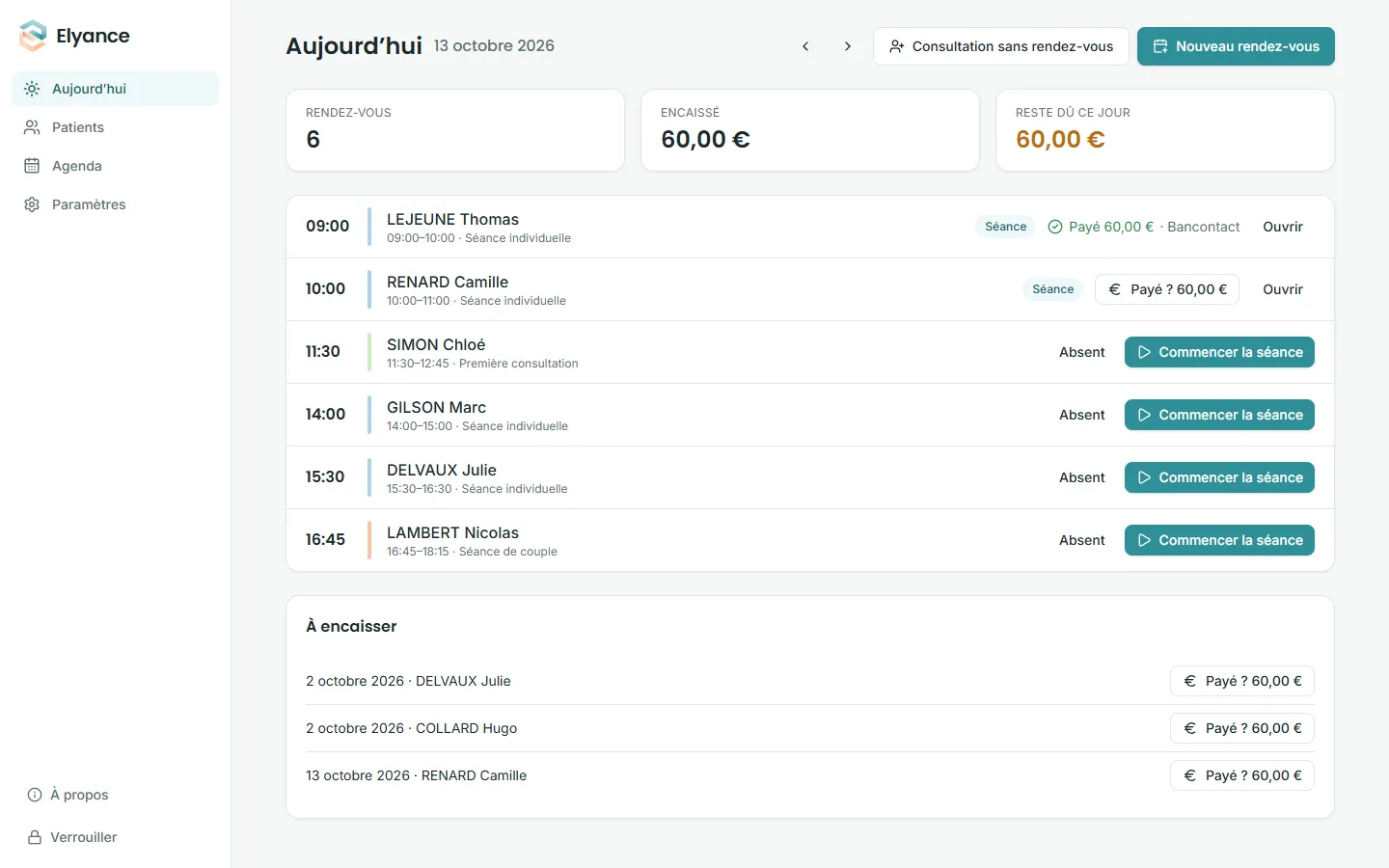Click the green paid checkmark for LEJEUNE Thomas
This screenshot has height=868, width=1389.
1055,227
